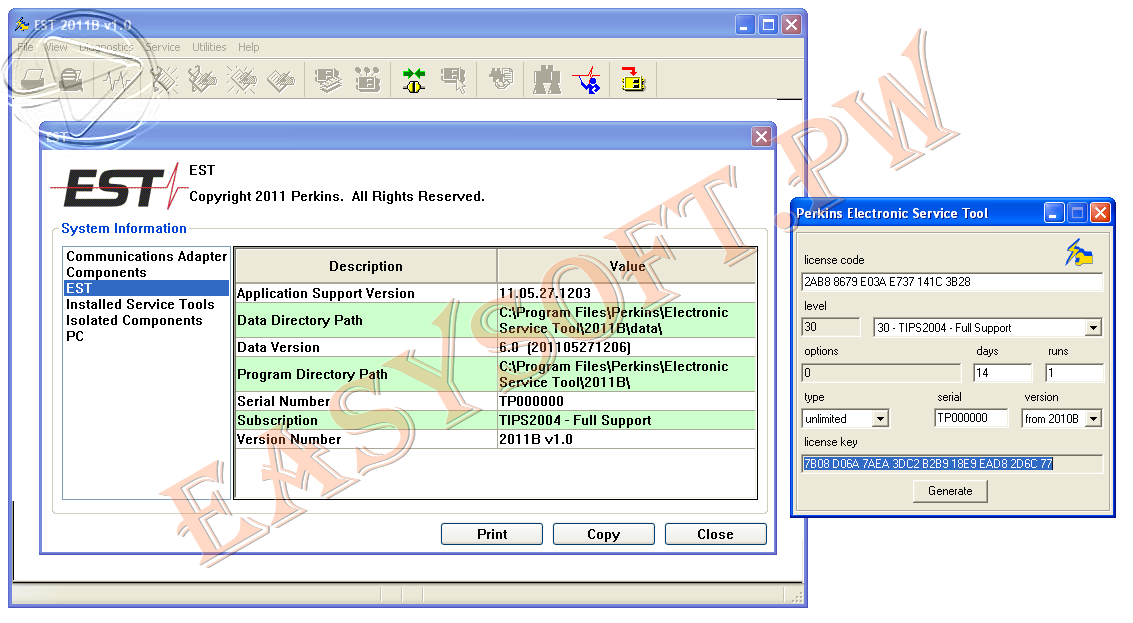
Task: Click the 'Program Directory Path' cell
Action: coord(366,374)
